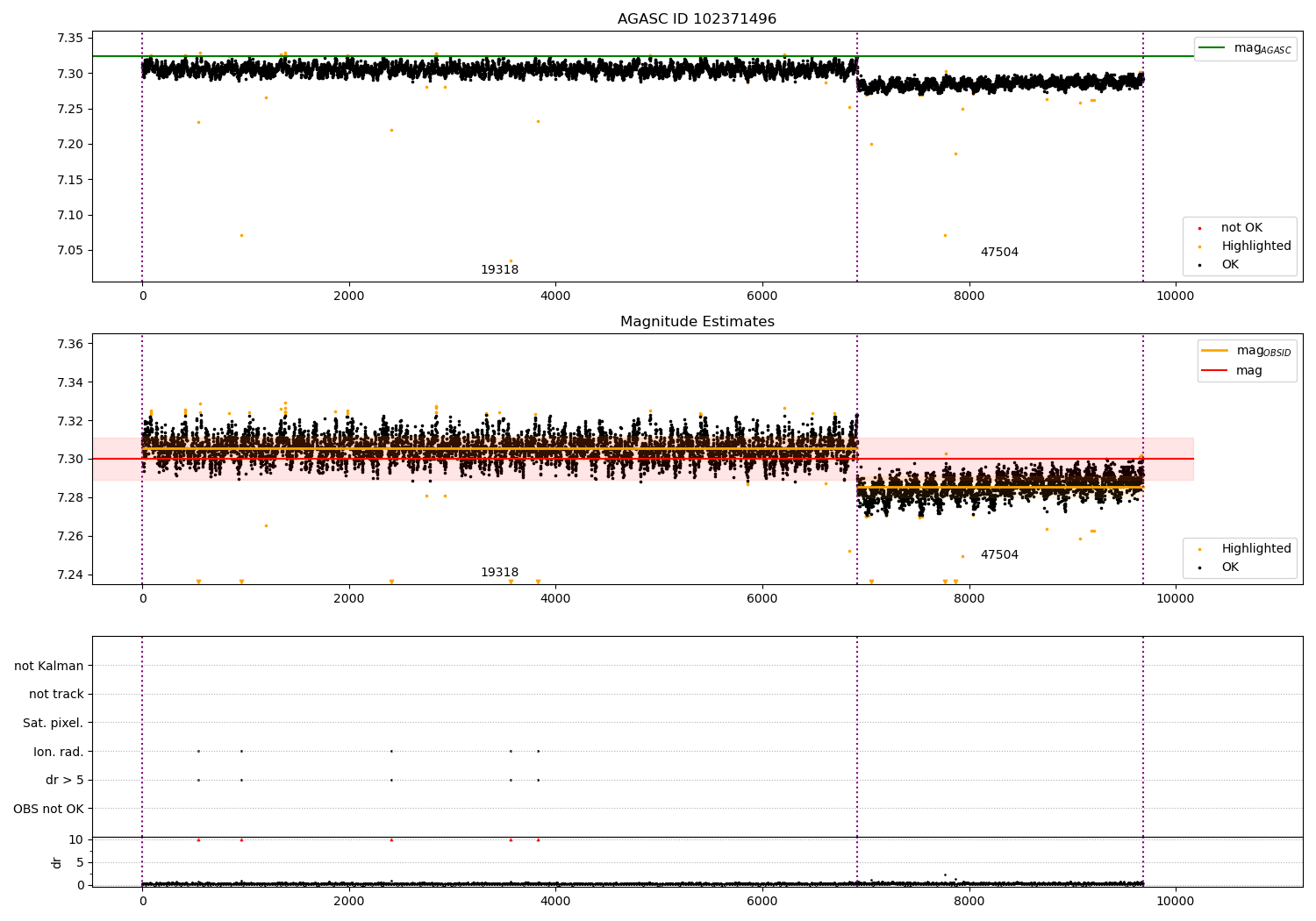Click the 7.05 tick label on top plot
Screen dimensions: 1316x921
coord(69,250)
